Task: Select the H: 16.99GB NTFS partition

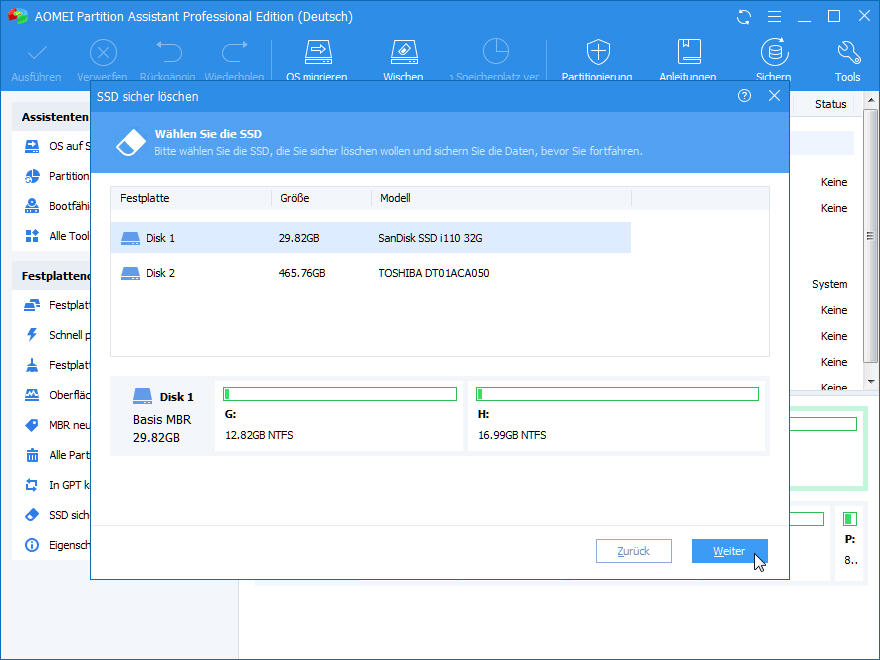Action: (617, 416)
